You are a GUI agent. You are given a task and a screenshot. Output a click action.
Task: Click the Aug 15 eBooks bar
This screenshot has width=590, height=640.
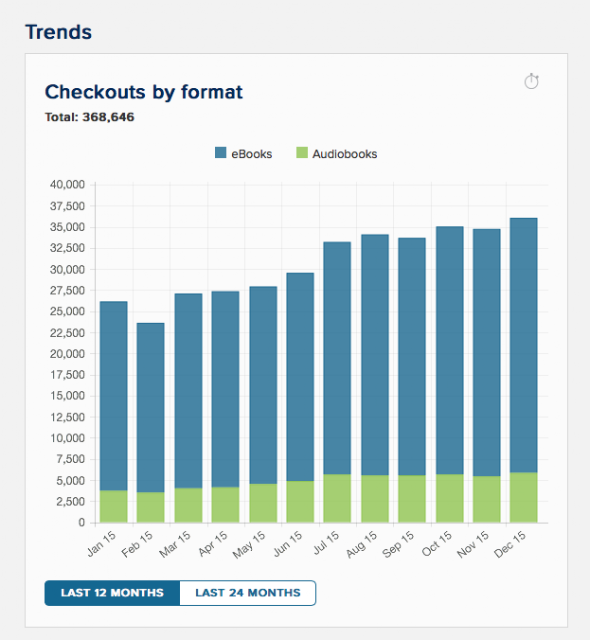(x=375, y=355)
